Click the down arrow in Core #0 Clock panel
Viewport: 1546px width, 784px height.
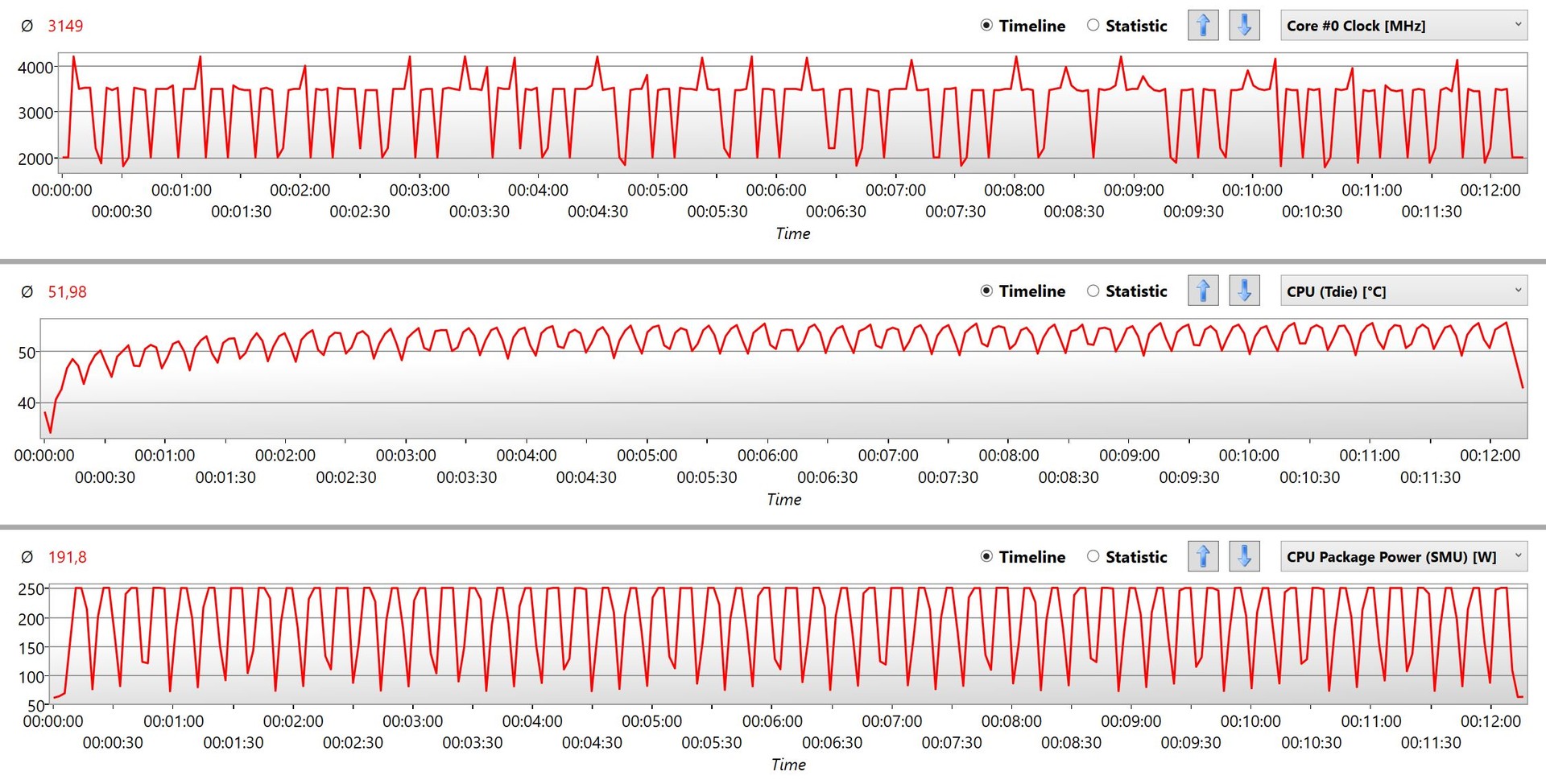[x=1244, y=26]
